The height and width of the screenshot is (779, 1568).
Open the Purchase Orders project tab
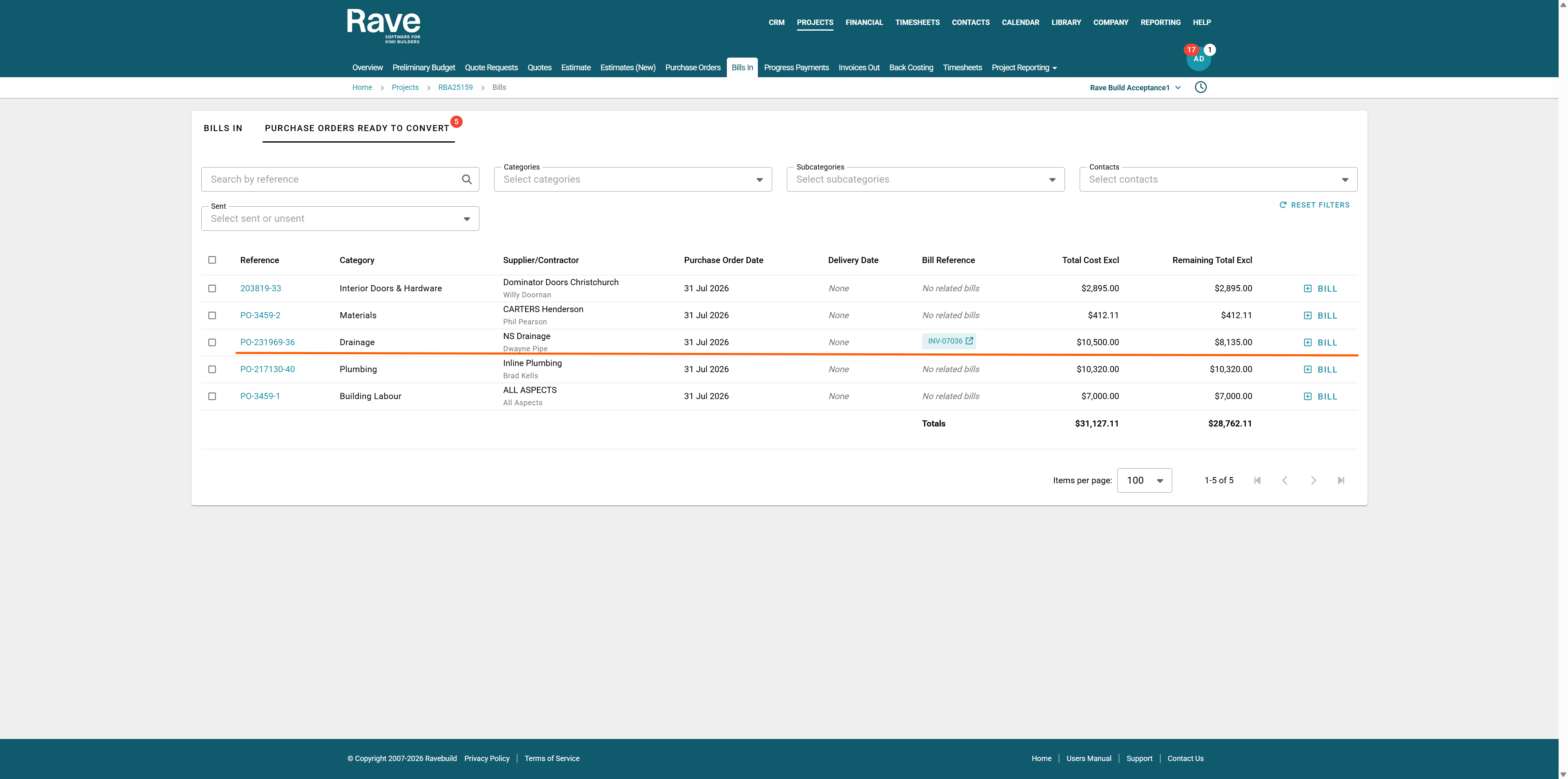click(x=693, y=68)
